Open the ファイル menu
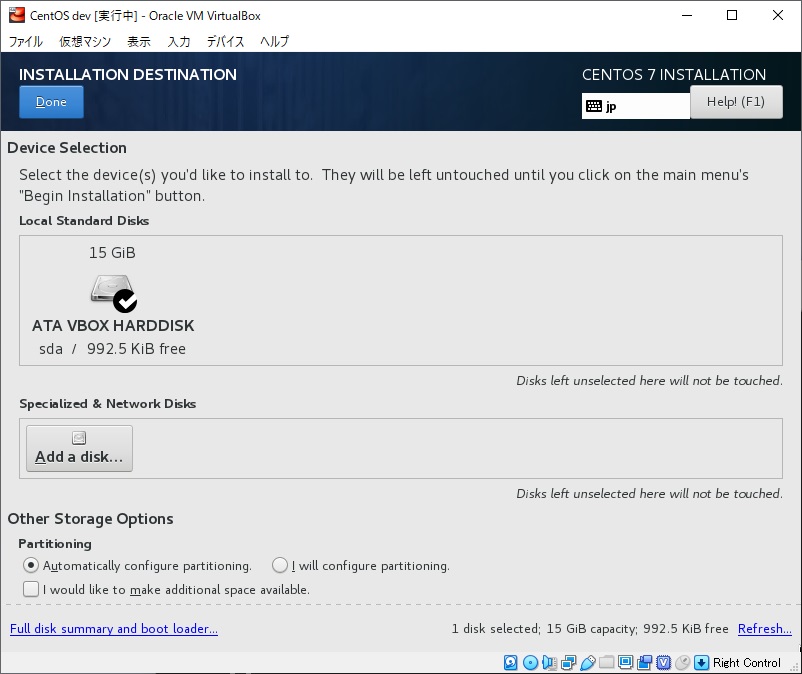This screenshot has height=674, width=802. click(26, 41)
